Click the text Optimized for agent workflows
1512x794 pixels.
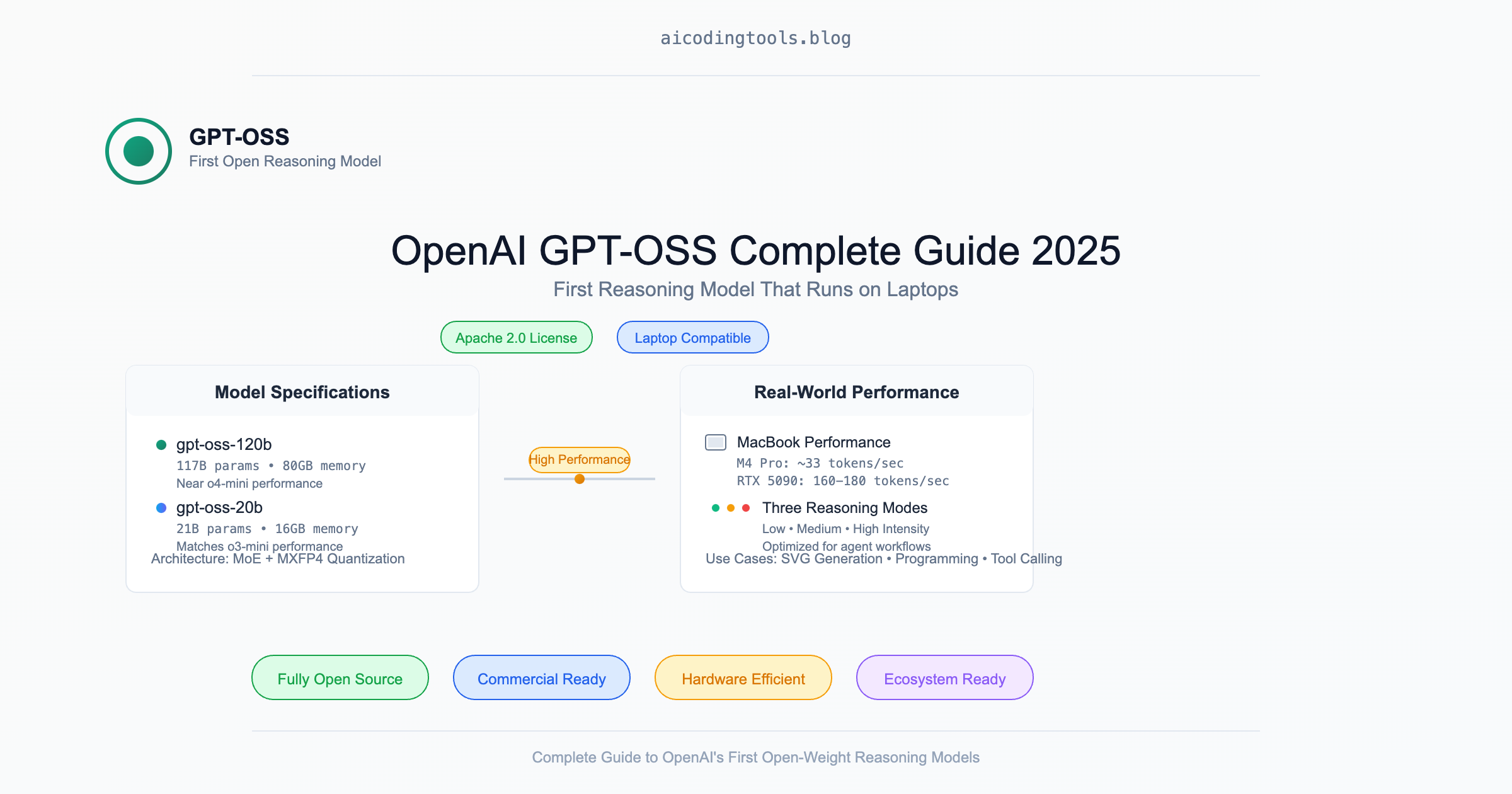pyautogui.click(x=846, y=546)
